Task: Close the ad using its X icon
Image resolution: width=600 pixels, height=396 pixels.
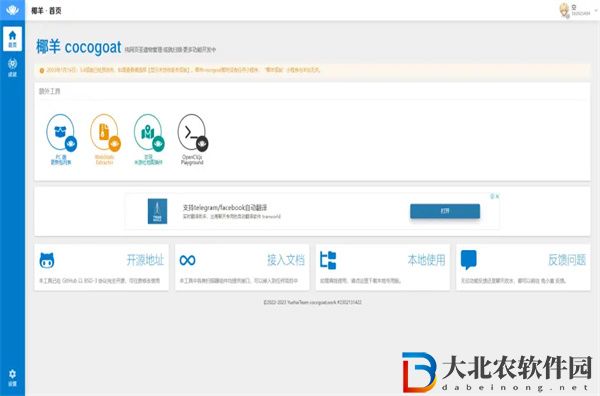Action: click(497, 196)
